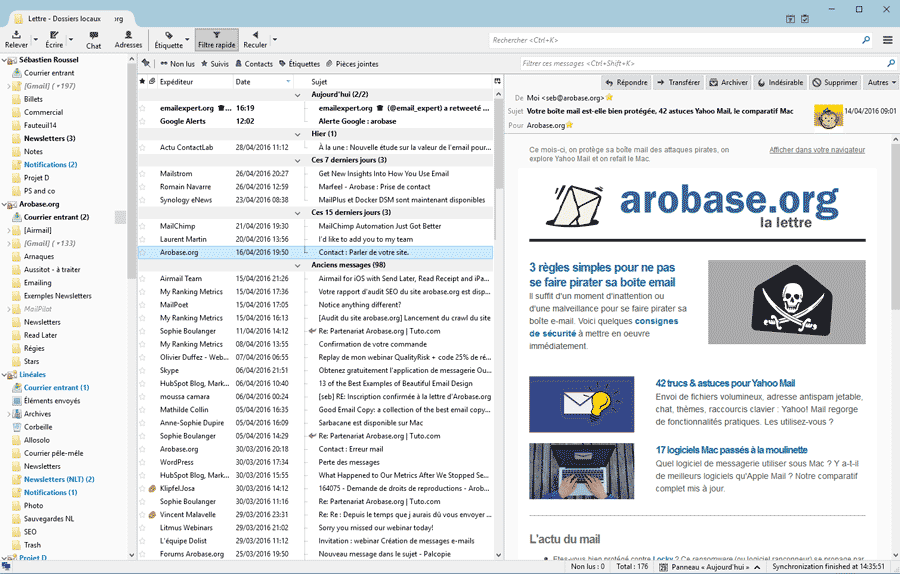Open the Autres actions dropdown
This screenshot has height=574, width=900.
881,83
